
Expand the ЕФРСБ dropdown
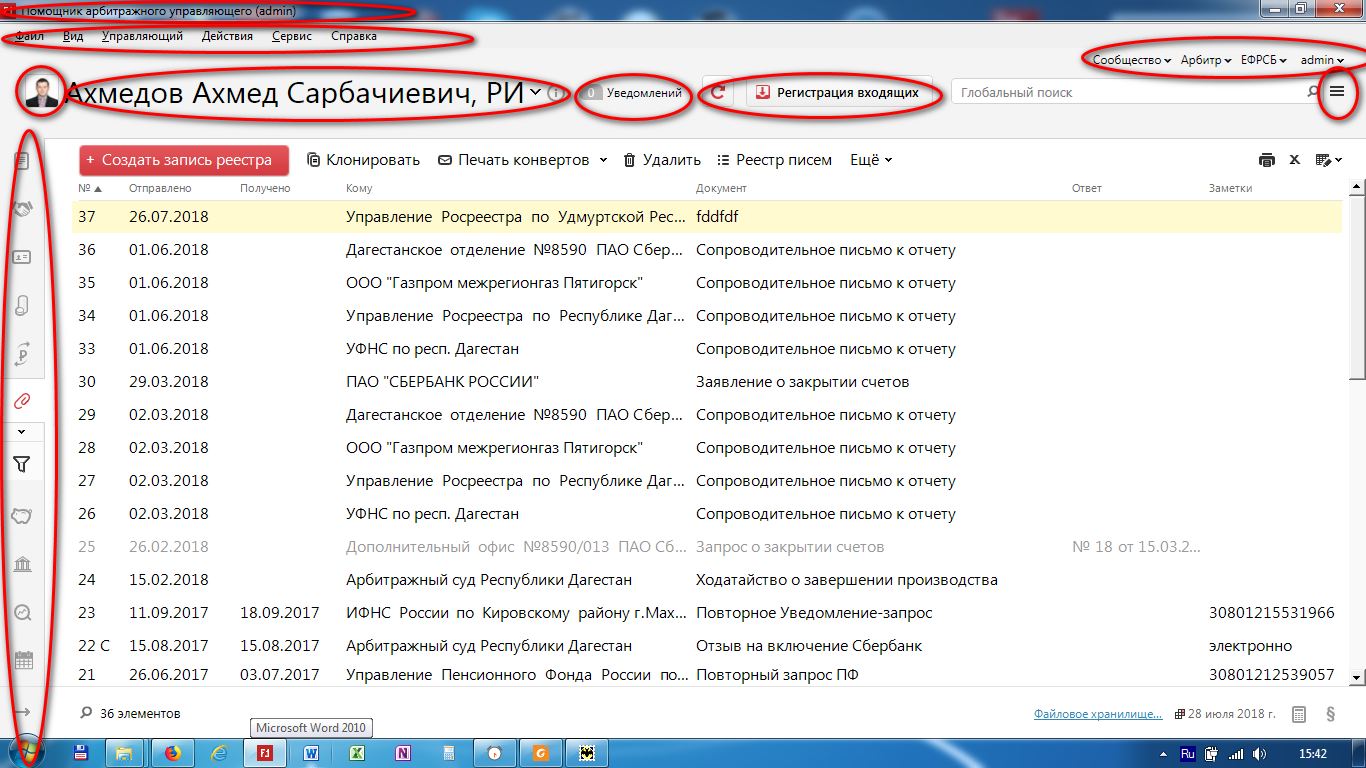click(1263, 60)
